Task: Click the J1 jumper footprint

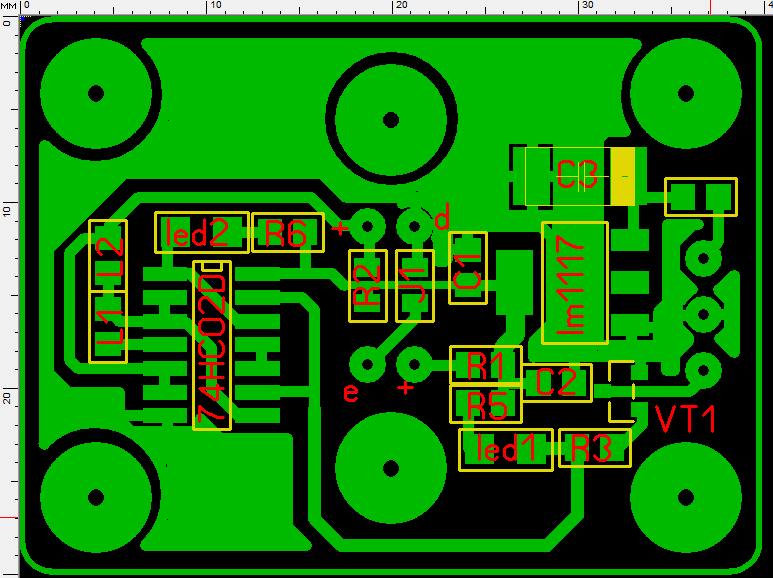Action: pos(415,286)
